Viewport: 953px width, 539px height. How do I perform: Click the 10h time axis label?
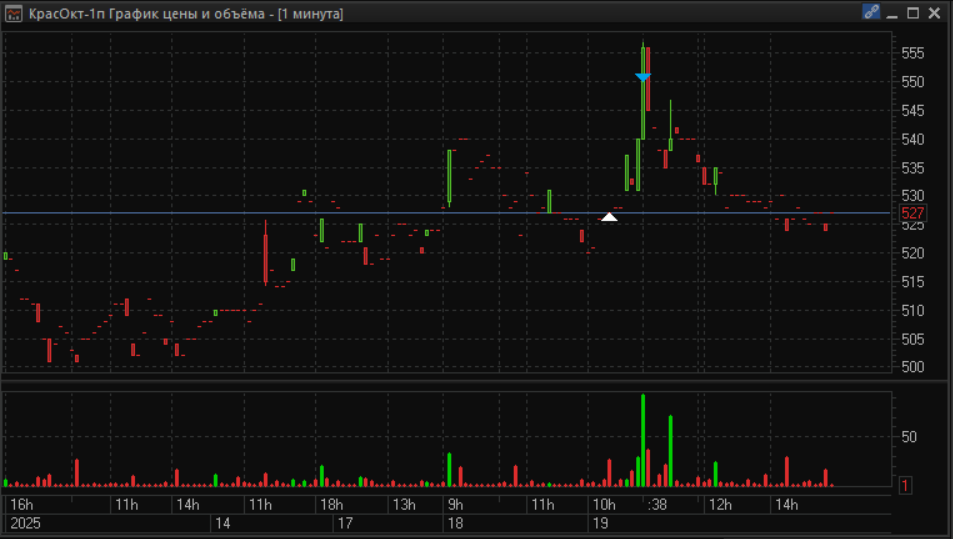point(604,505)
